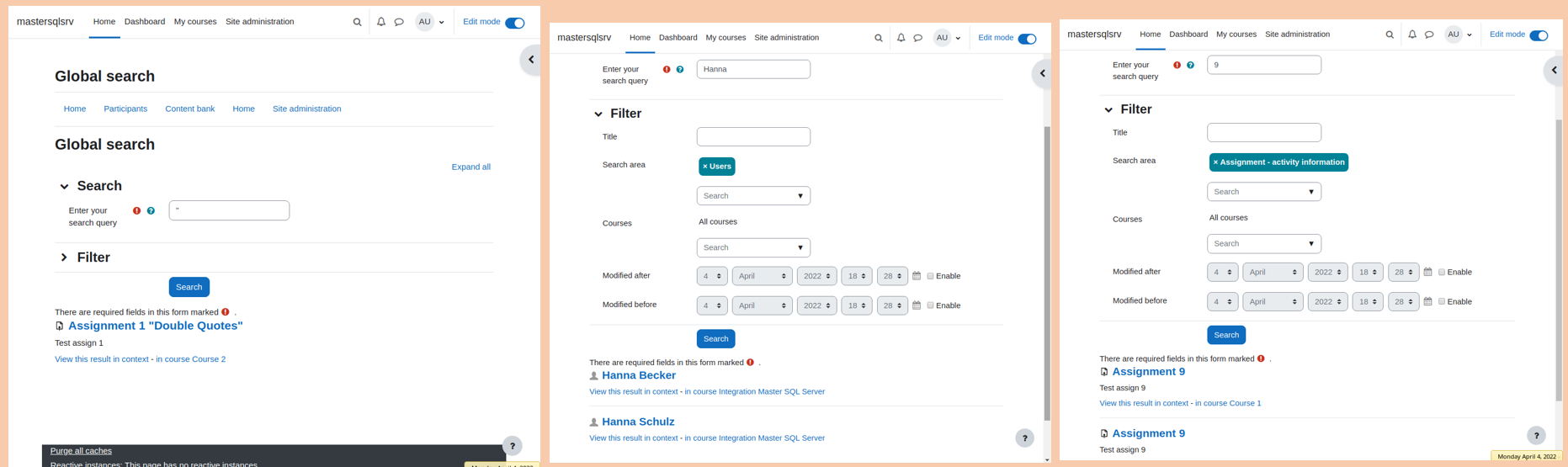The height and width of the screenshot is (467, 1568).
Task: Click help icon beside right window search query
Action: click(1190, 66)
